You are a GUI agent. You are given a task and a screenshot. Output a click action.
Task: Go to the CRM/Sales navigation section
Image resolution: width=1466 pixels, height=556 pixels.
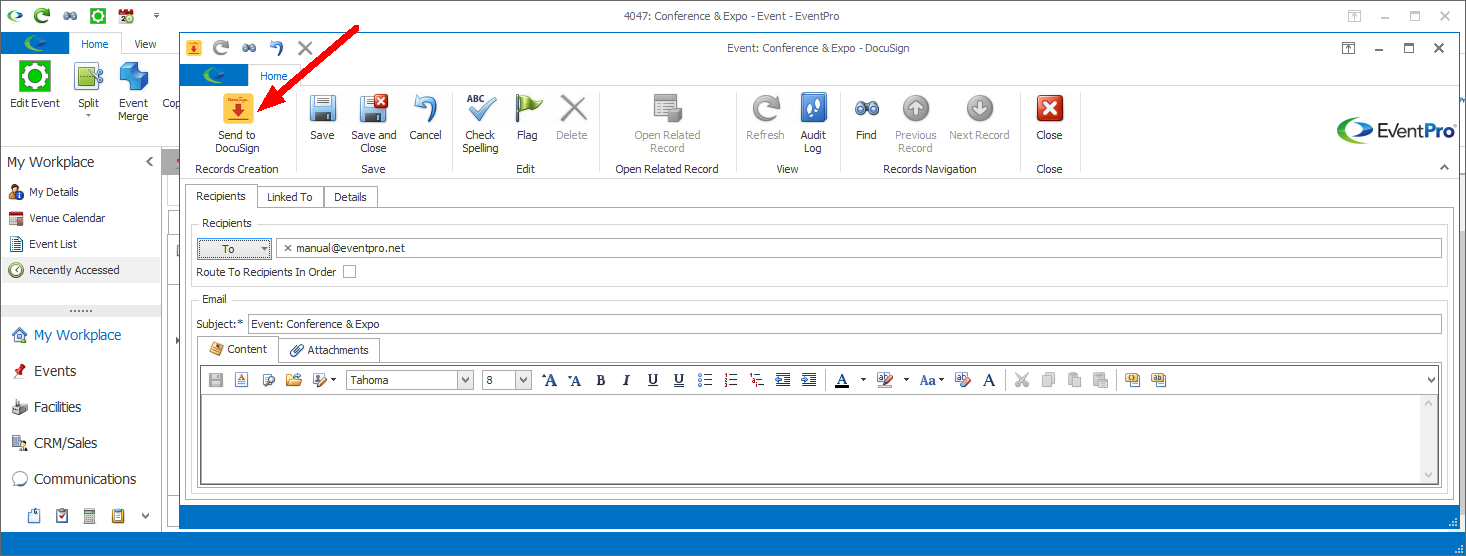pyautogui.click(x=66, y=443)
